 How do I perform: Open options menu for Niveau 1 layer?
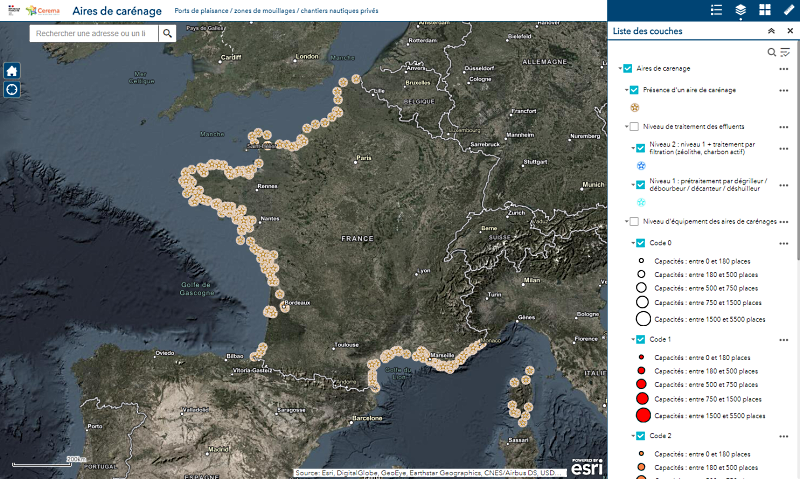[784, 185]
